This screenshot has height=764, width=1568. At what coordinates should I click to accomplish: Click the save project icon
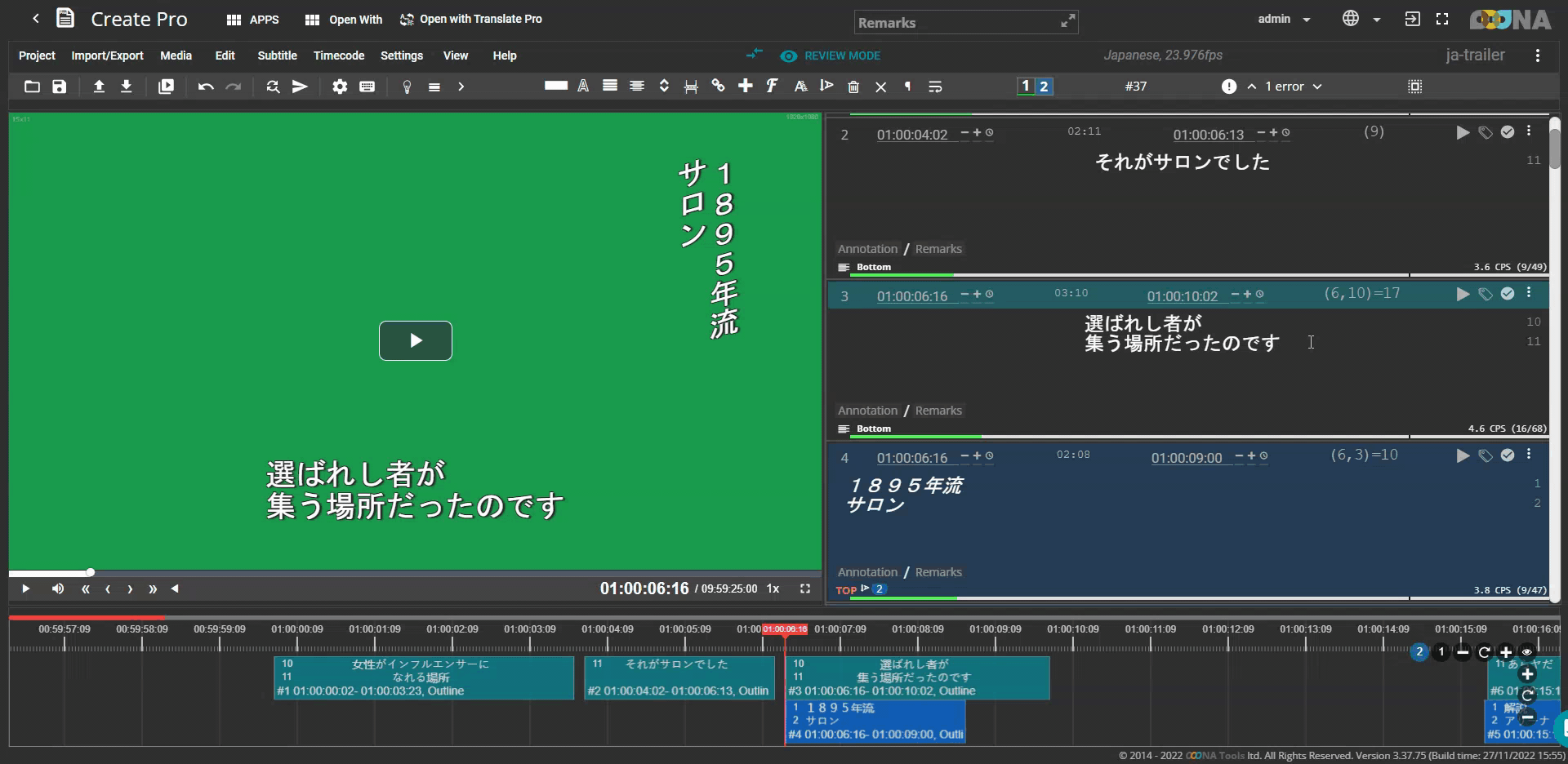coord(60,87)
